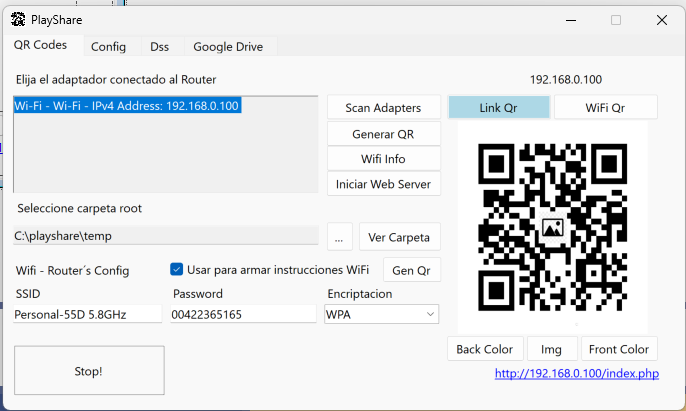This screenshot has width=686, height=411.
Task: Close the PlayShare window
Action: coord(662,20)
